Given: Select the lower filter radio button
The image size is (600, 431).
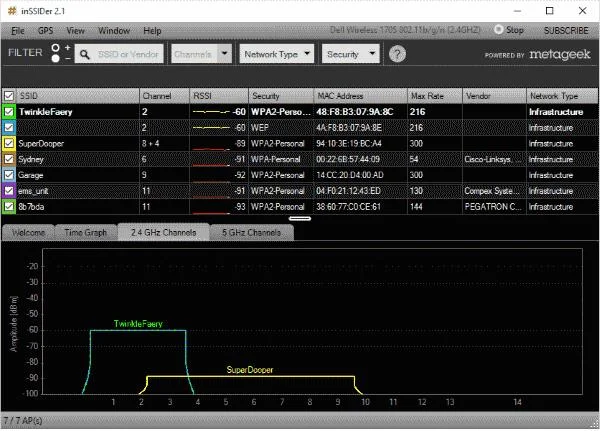Looking at the screenshot, I should pos(55,58).
